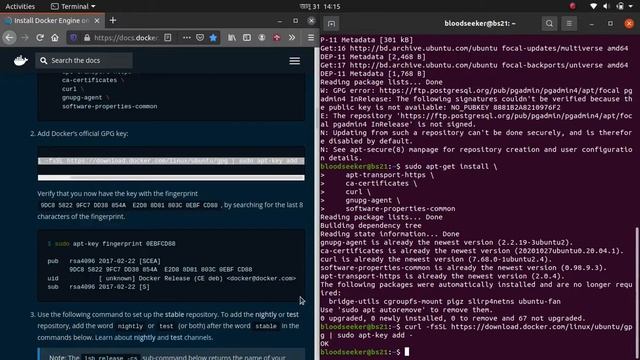Click battery icon in system tray
Image resolution: width=640 pixels, height=360 pixels.
coord(620,6)
